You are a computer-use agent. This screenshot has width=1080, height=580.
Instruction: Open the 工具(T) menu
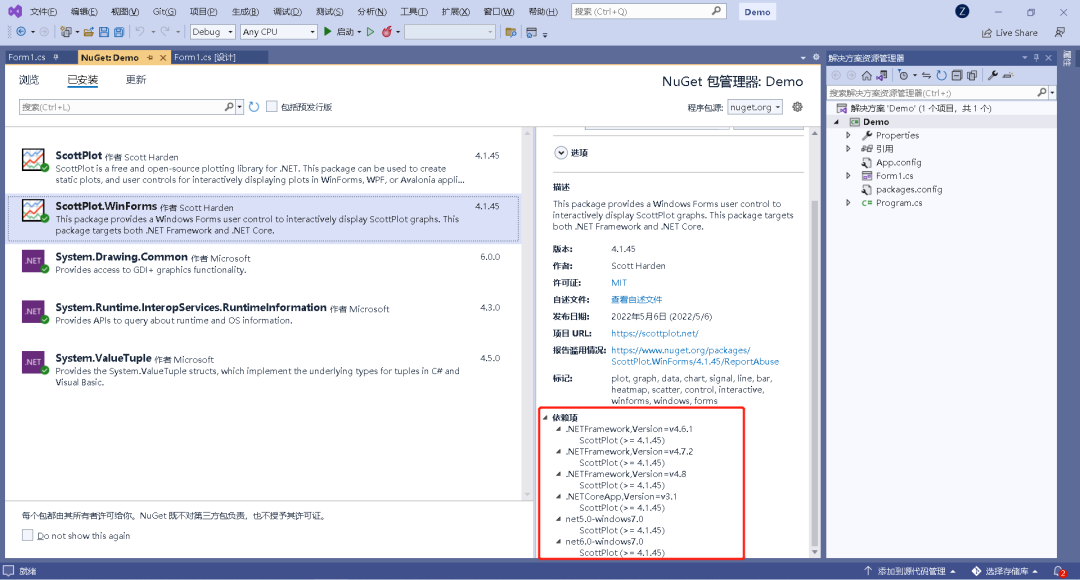point(413,12)
